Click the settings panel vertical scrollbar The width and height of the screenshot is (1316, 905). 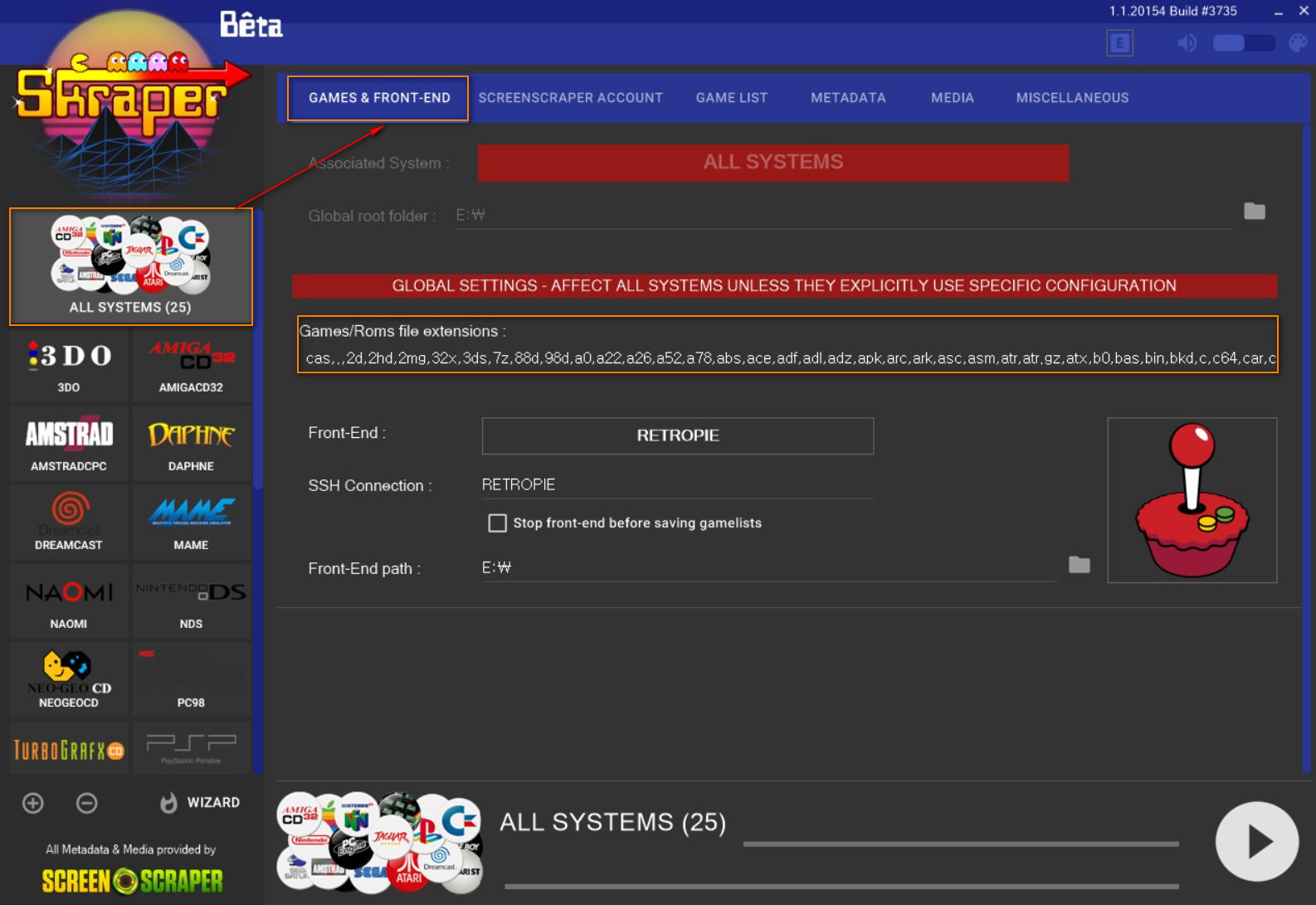(1307, 448)
